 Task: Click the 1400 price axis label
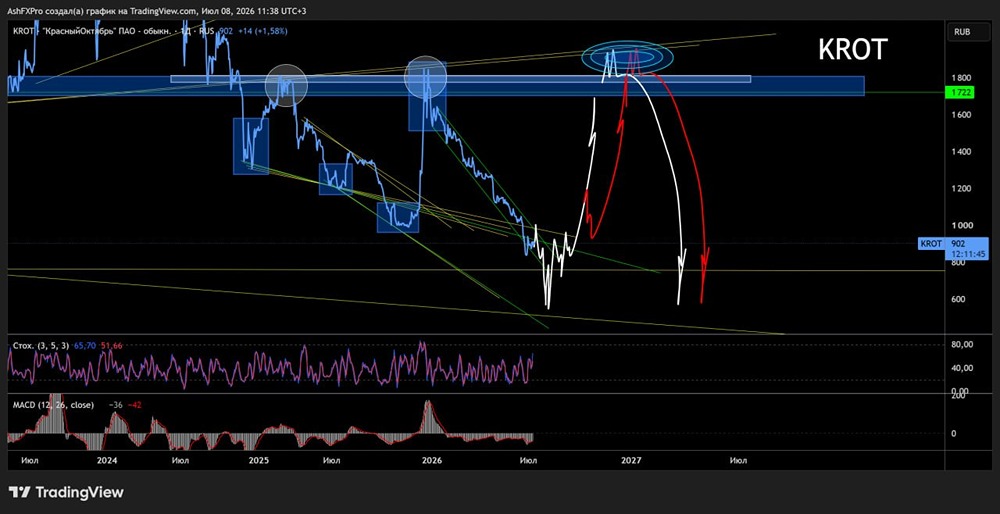point(959,152)
